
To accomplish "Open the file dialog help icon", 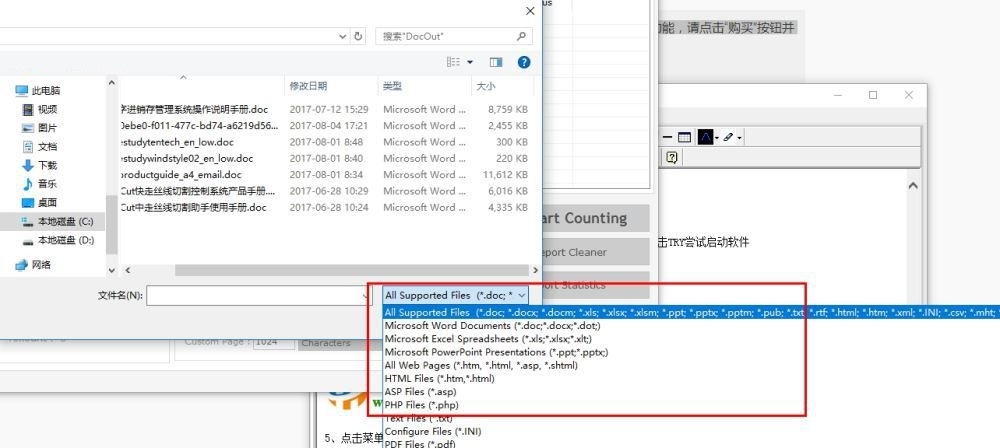I will [x=524, y=62].
